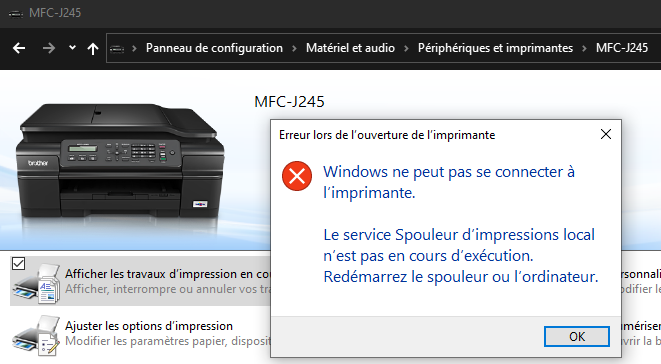Go up one folder level
Viewport: 661px width, 364px height.
[93, 49]
